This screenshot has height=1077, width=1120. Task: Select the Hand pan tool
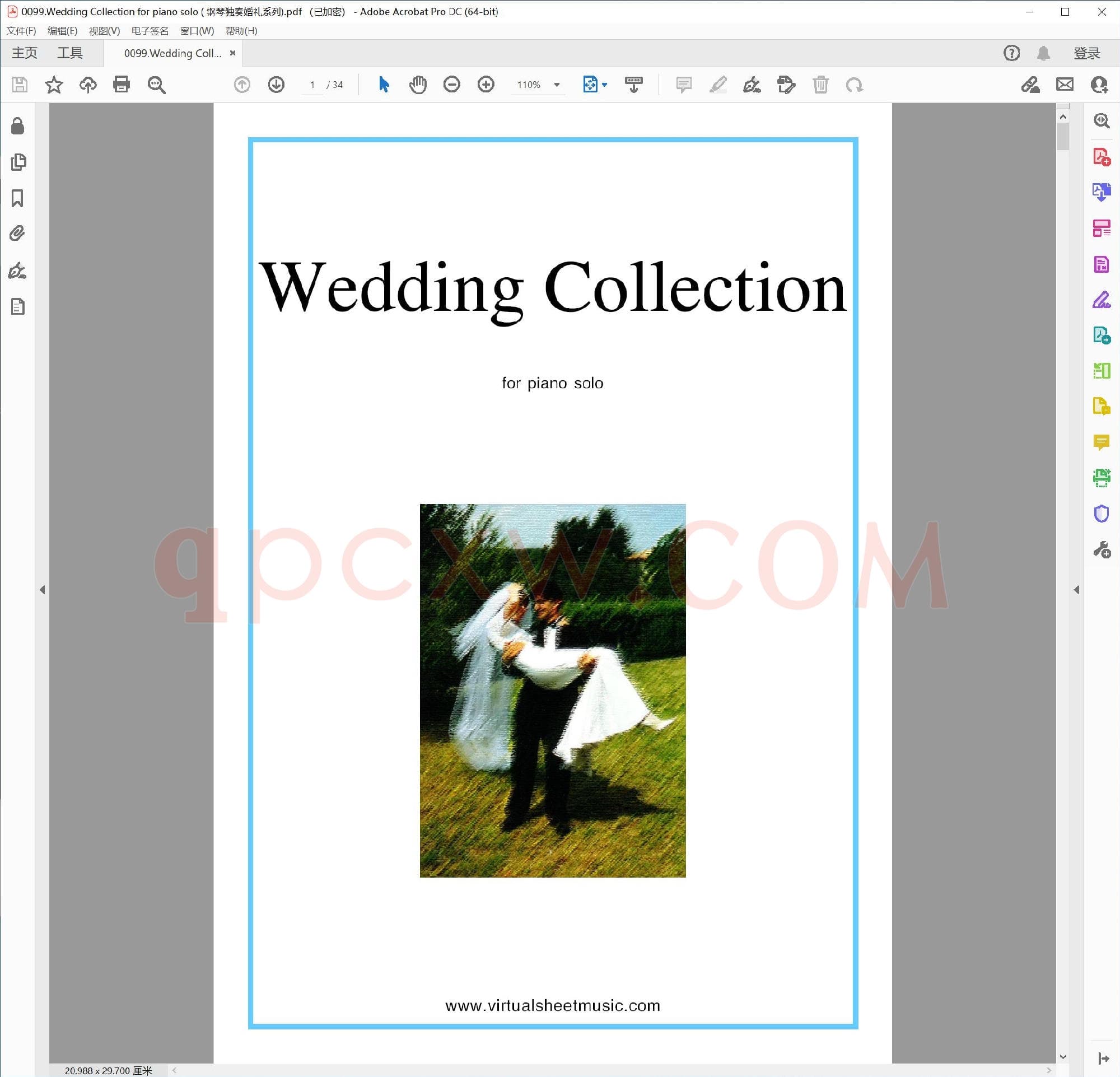418,85
